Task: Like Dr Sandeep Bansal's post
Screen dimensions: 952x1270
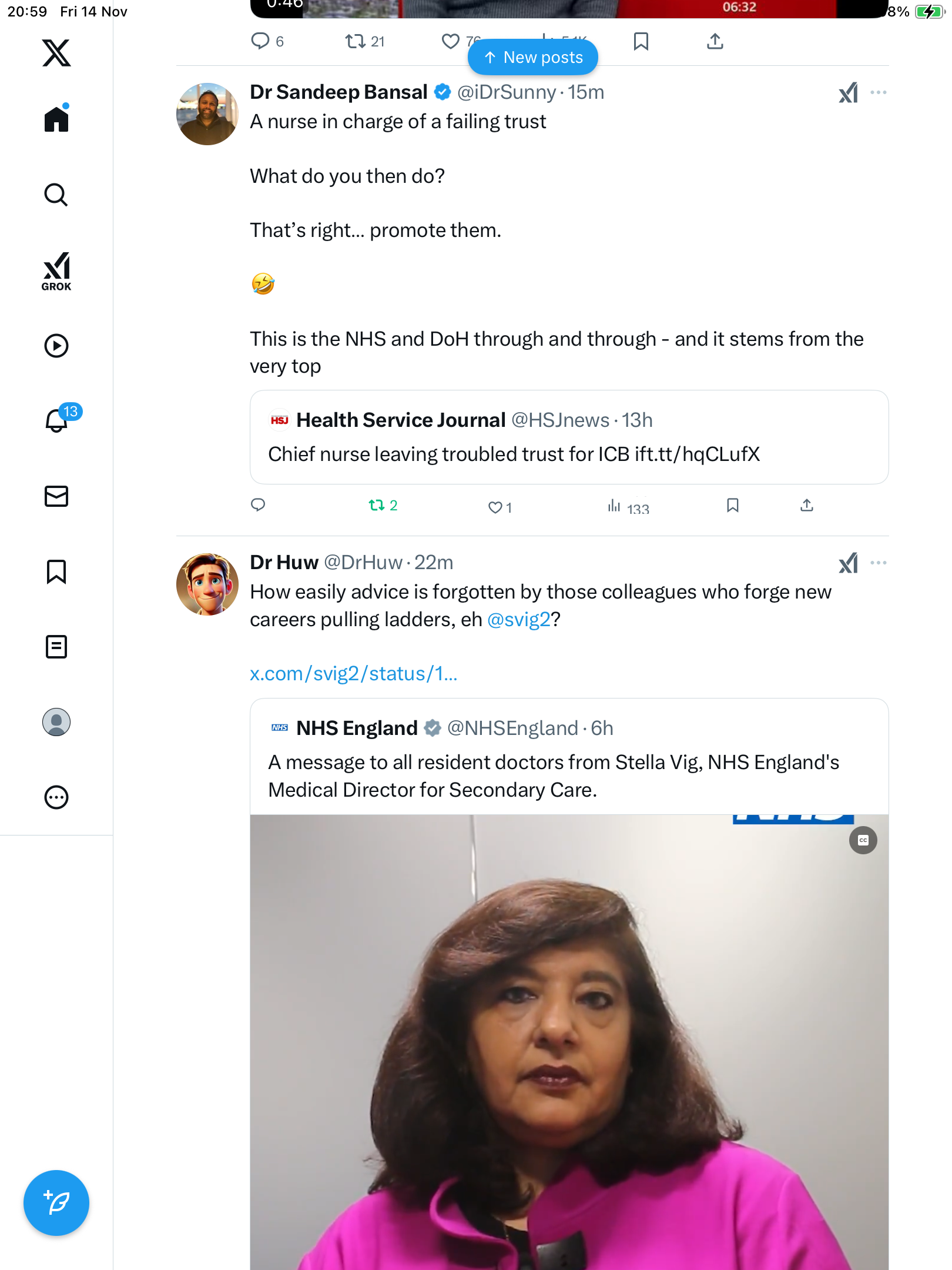Action: point(495,507)
